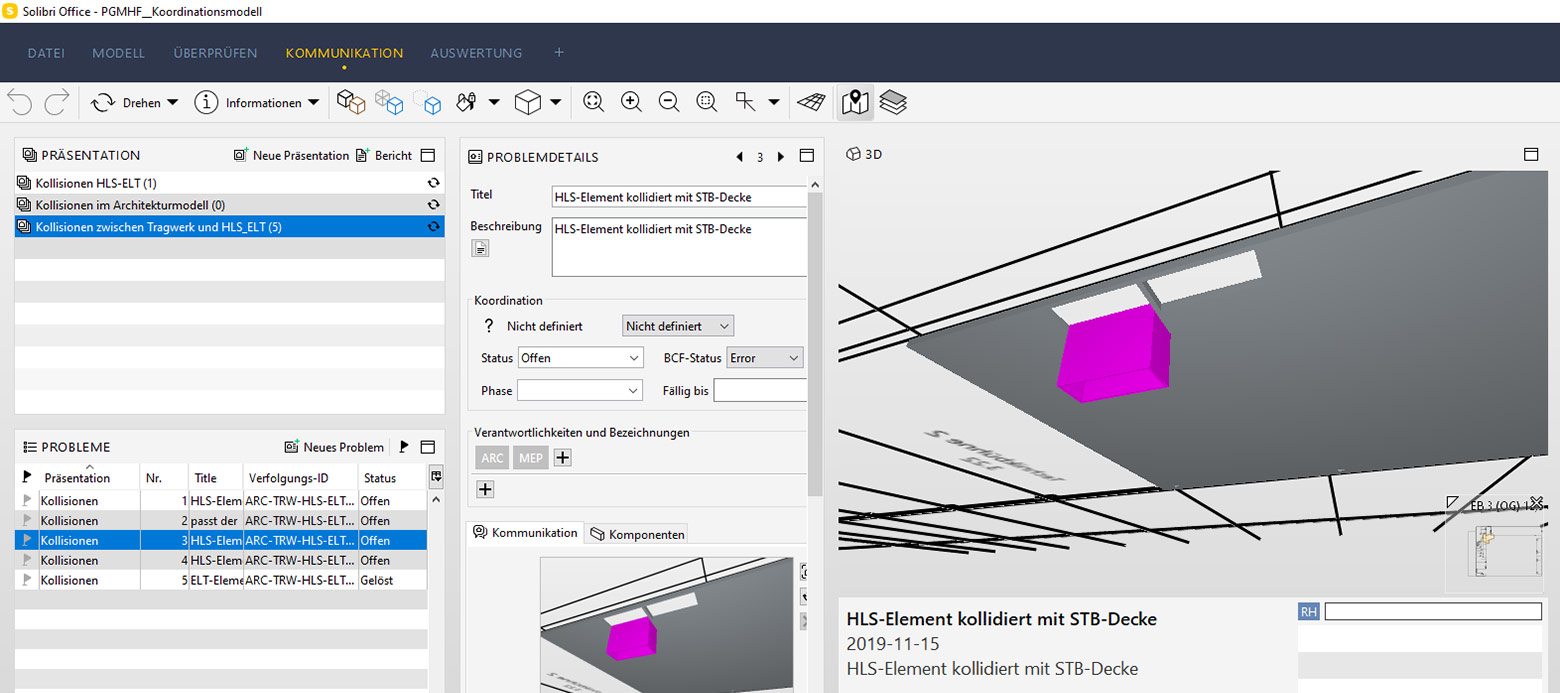Image resolution: width=1560 pixels, height=693 pixels.
Task: Click the zoom out magnifier icon
Action: [669, 102]
